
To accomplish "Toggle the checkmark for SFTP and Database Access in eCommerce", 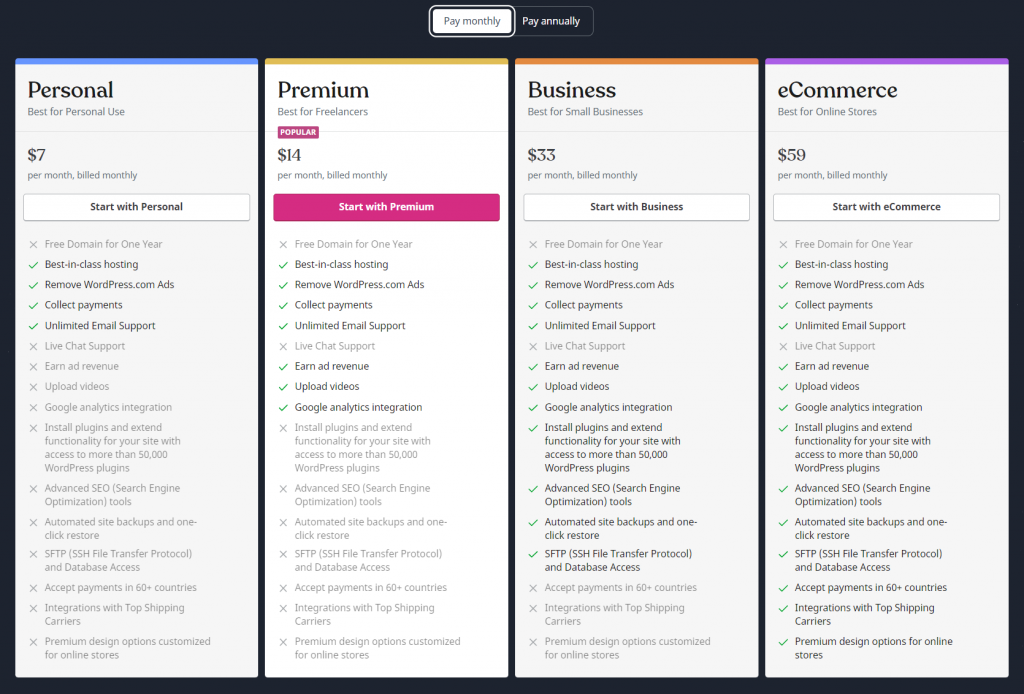I will [x=782, y=554].
